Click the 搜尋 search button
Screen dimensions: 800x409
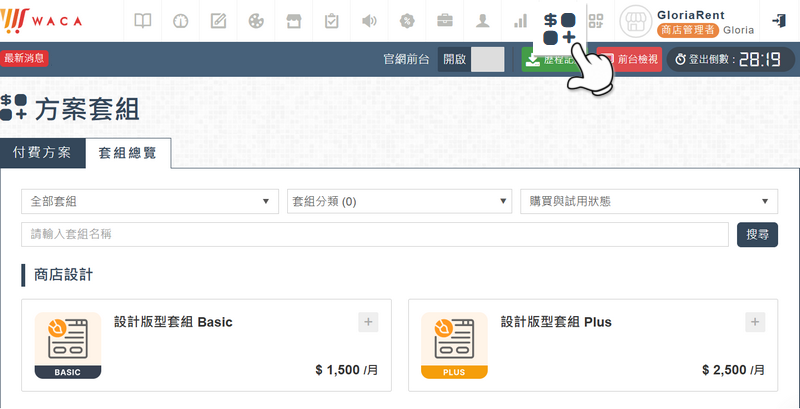point(757,234)
